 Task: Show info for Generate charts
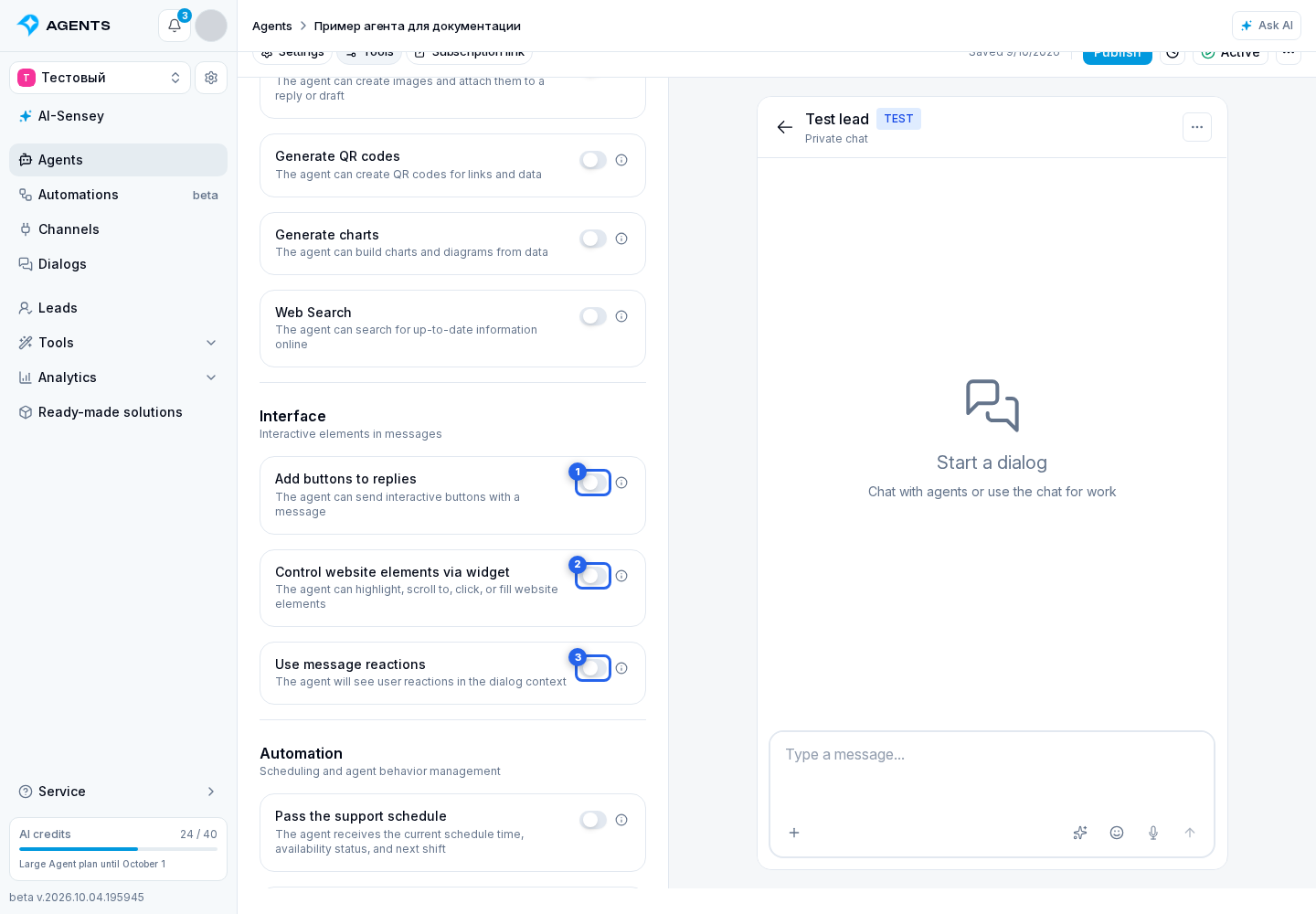click(x=621, y=239)
